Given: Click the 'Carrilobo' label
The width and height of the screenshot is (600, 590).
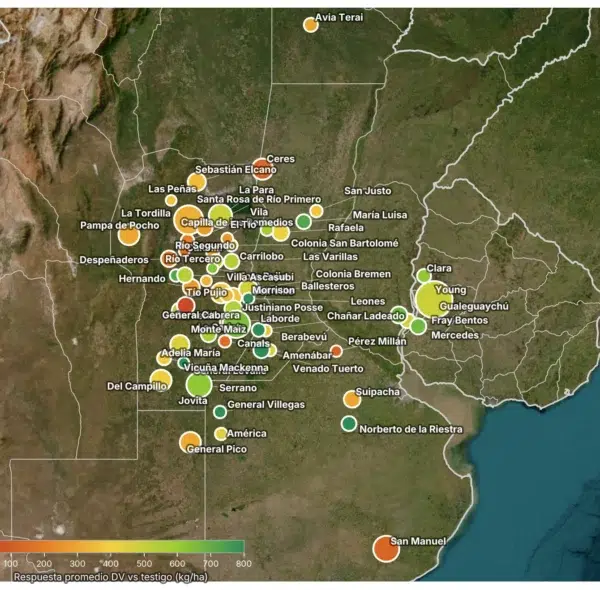Looking at the screenshot, I should [261, 256].
